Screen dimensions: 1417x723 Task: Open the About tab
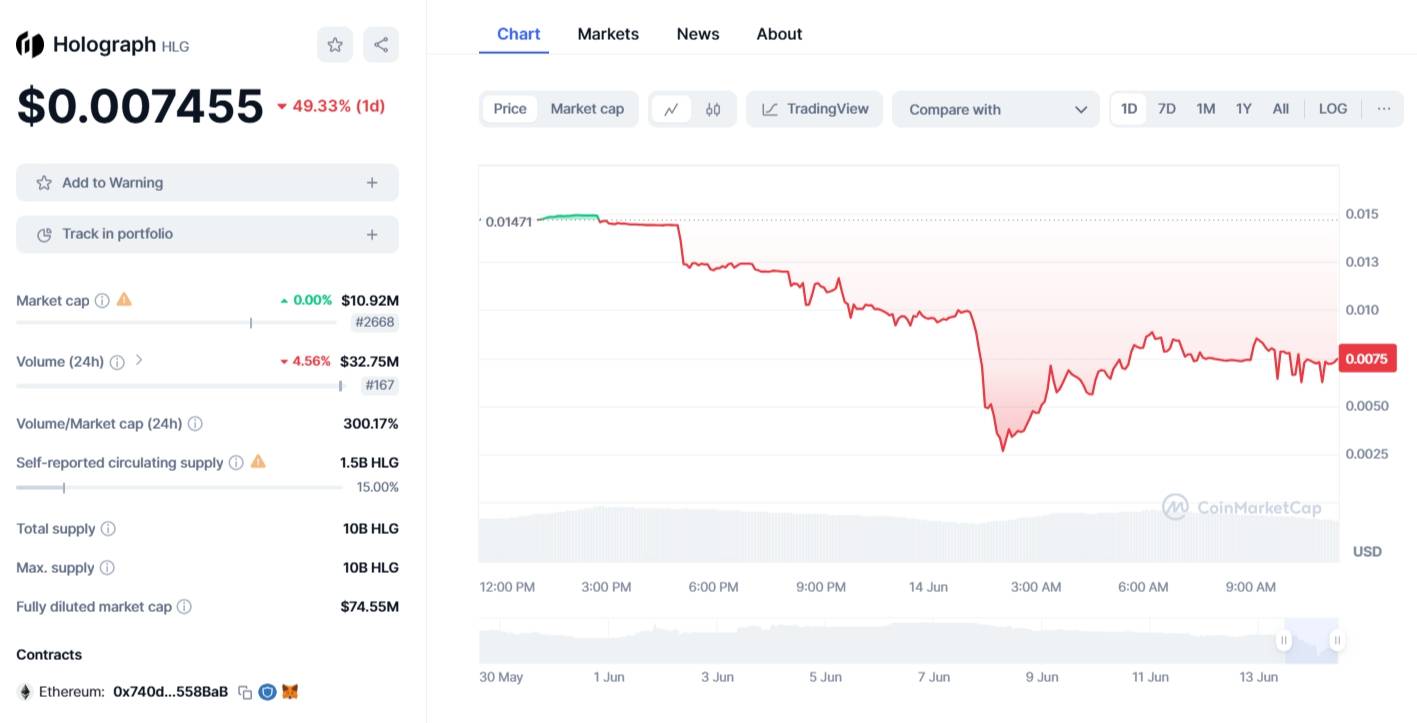point(779,34)
